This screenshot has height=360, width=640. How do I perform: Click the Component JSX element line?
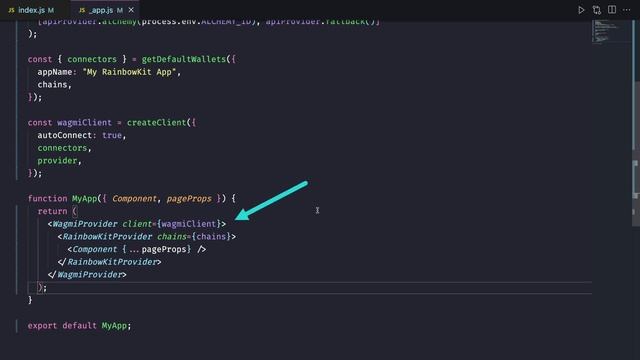coord(137,249)
